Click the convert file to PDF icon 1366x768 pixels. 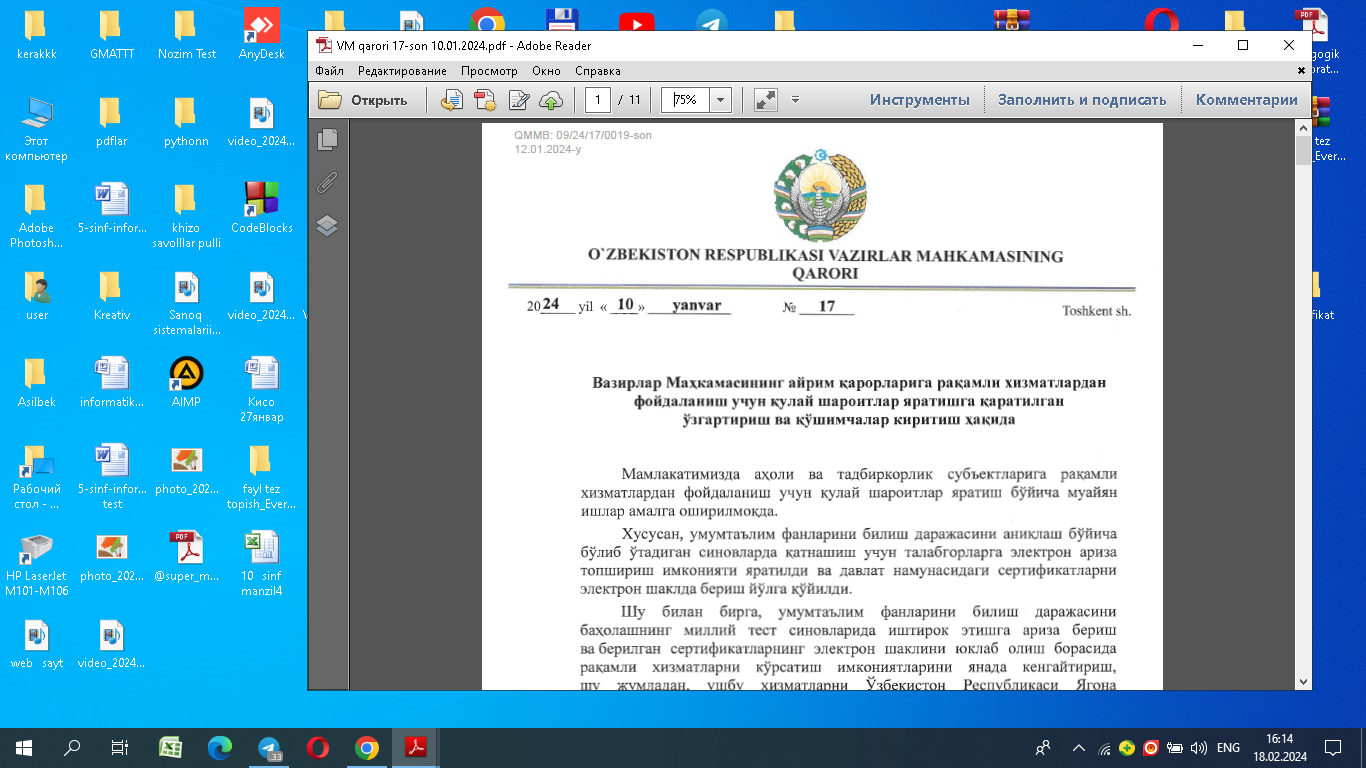(452, 100)
